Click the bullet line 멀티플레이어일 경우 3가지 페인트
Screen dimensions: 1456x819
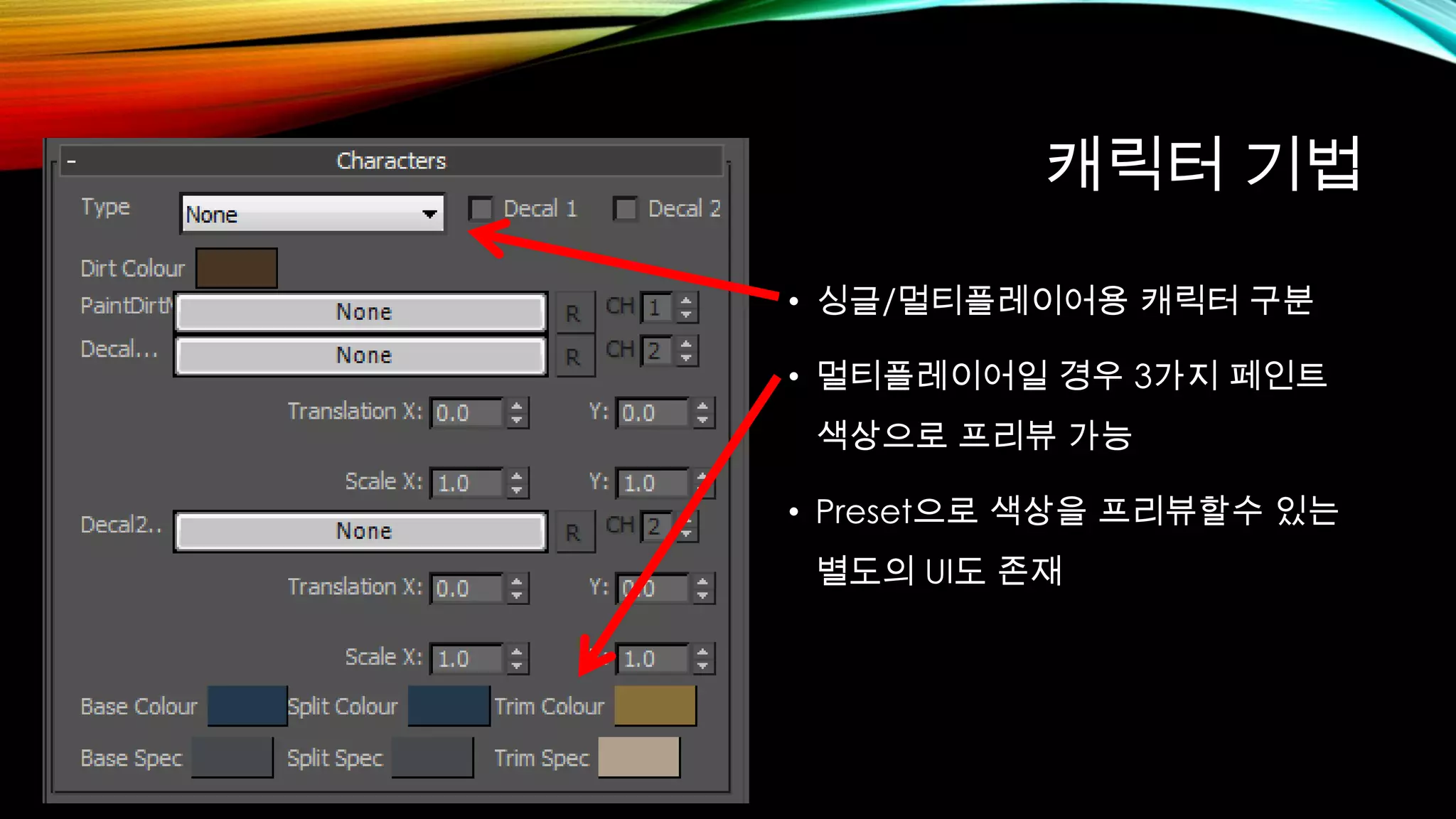(1071, 375)
